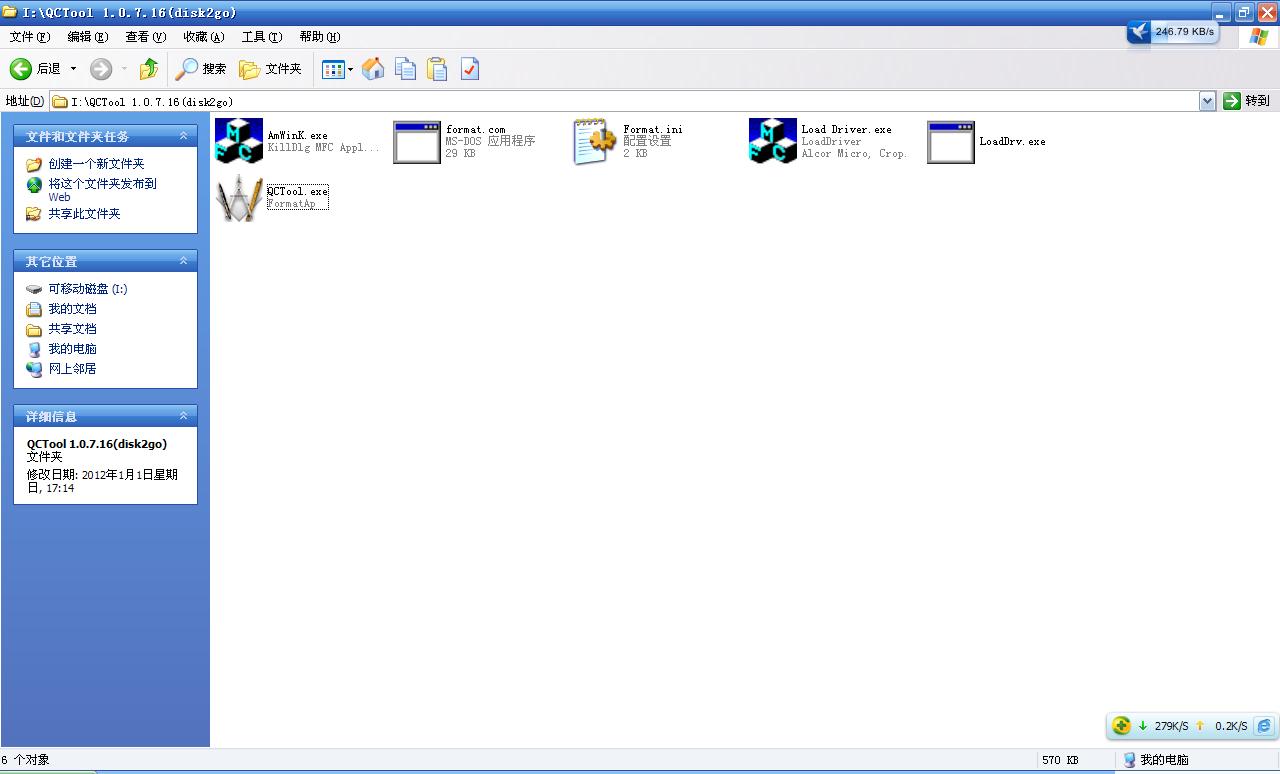
Task: Open the 文件(F) menu
Action: 29,37
